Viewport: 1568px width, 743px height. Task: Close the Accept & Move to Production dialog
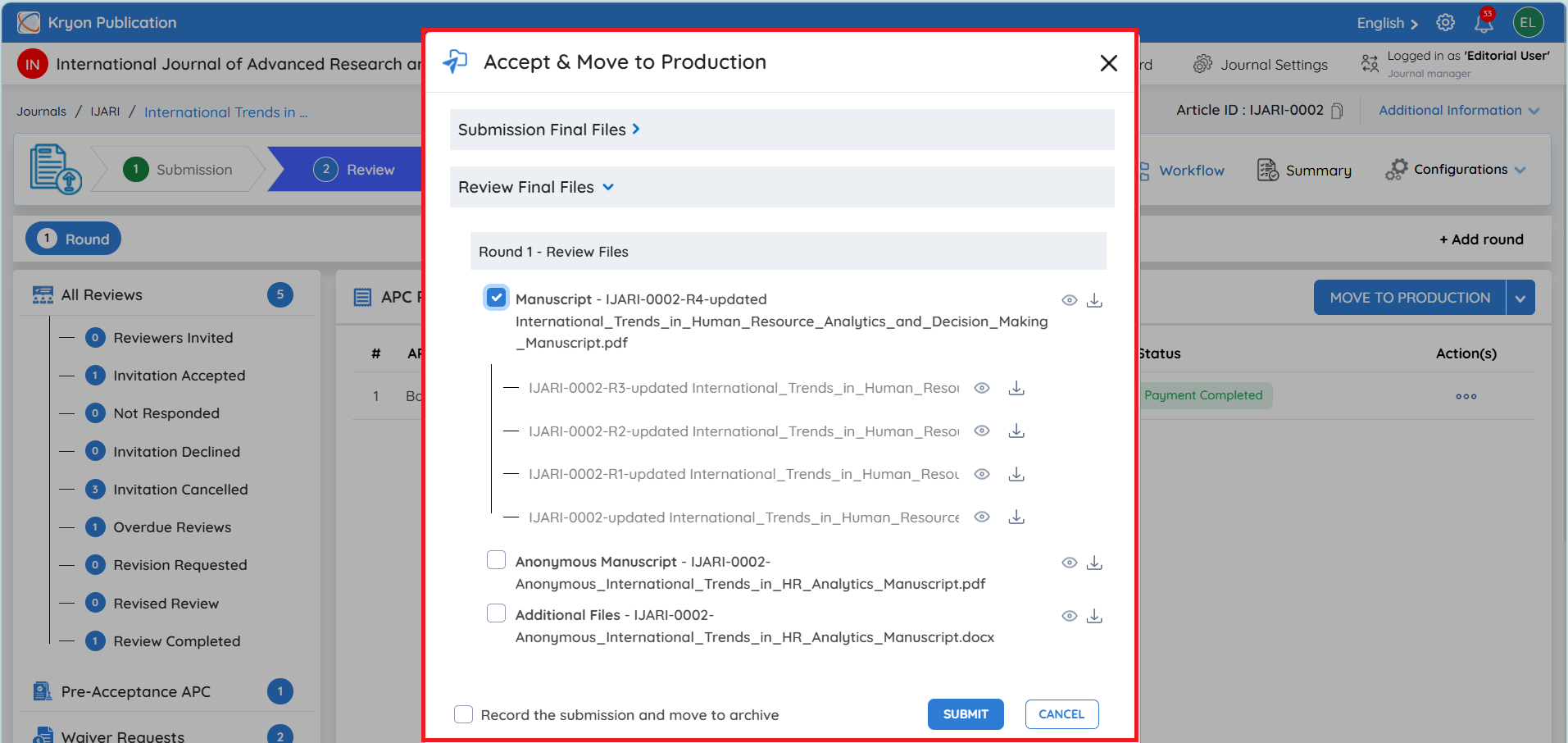(1109, 63)
